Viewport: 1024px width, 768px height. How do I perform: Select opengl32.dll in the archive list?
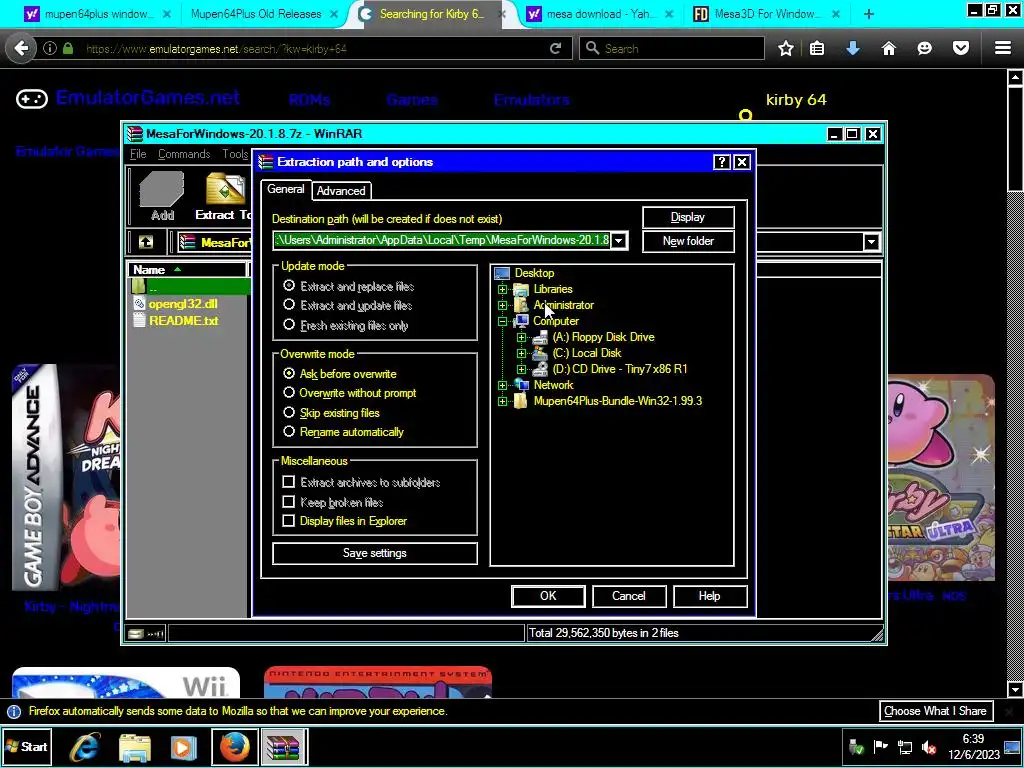click(183, 304)
